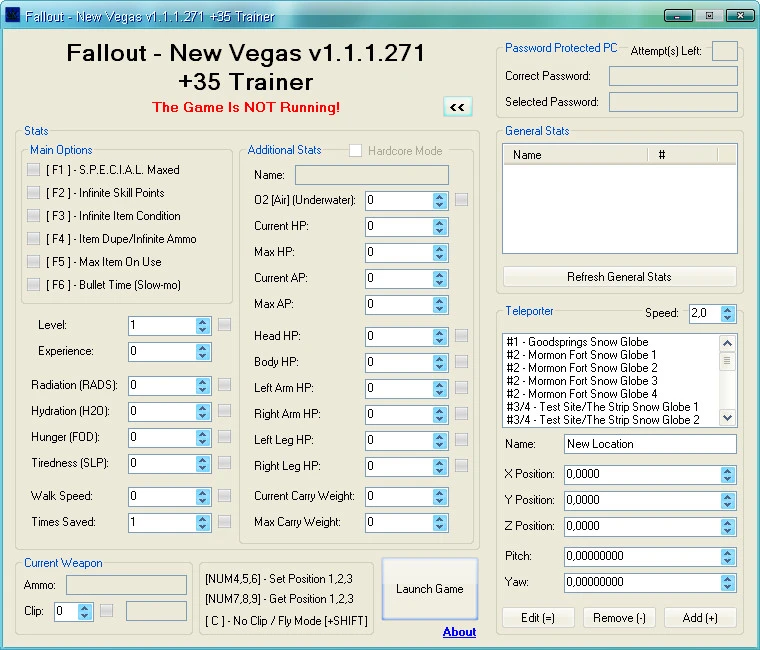Click Refresh General Stats button
The width and height of the screenshot is (760, 650).
pos(619,277)
